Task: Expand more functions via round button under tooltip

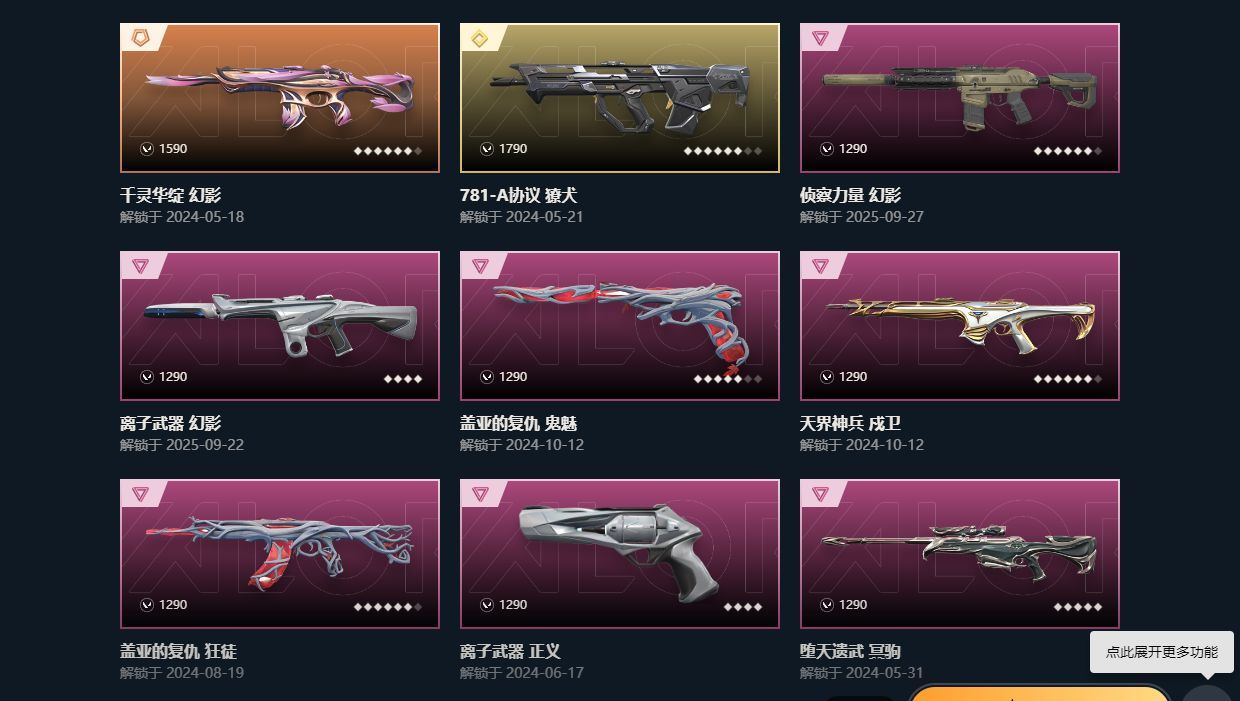Action: pos(1207,692)
